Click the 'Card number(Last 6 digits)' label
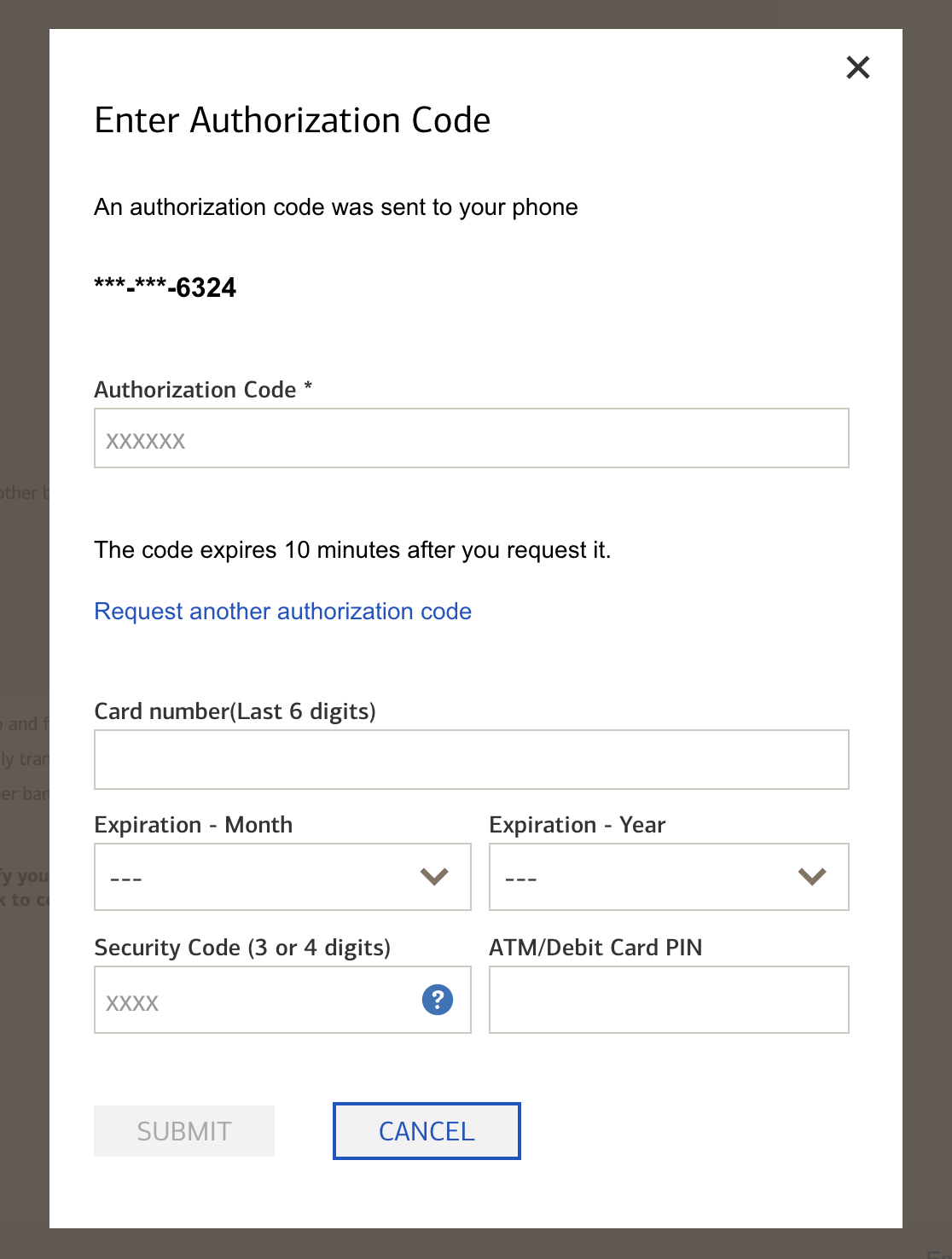The height and width of the screenshot is (1259, 952). 235,711
